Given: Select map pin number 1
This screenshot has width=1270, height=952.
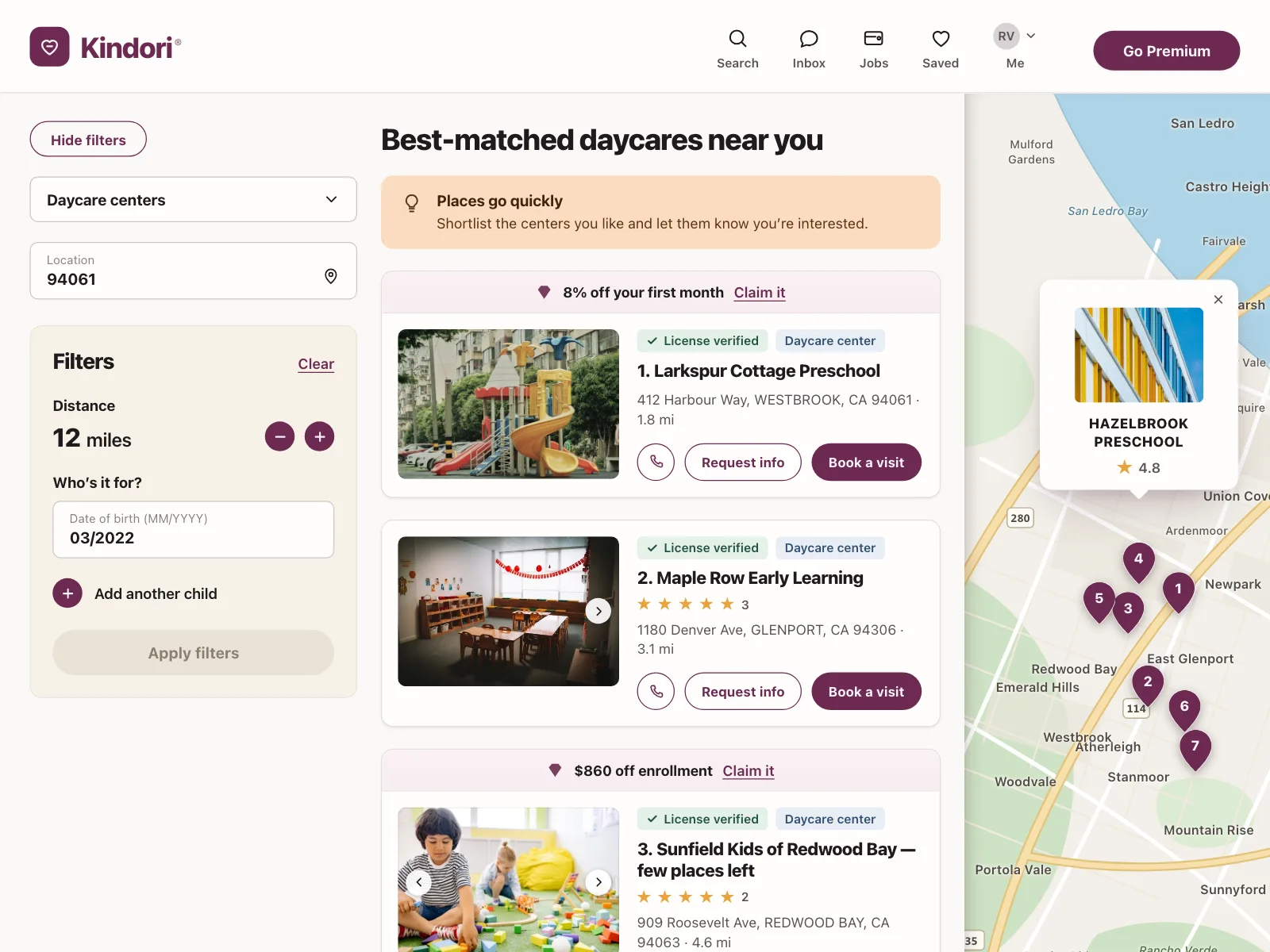Looking at the screenshot, I should click(1179, 592).
